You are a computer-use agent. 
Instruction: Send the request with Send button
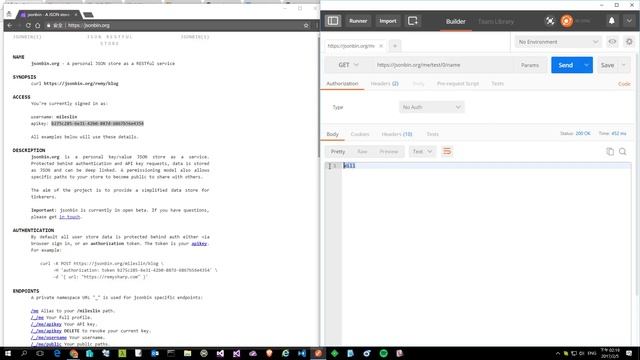566,65
